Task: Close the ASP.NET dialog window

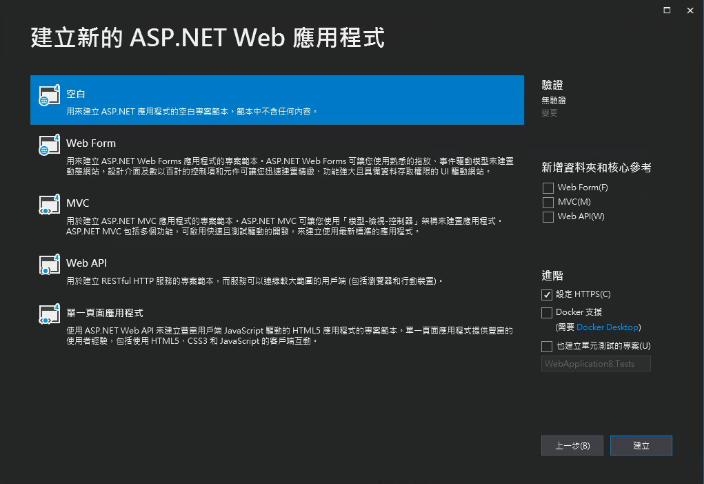Action: 690,10
